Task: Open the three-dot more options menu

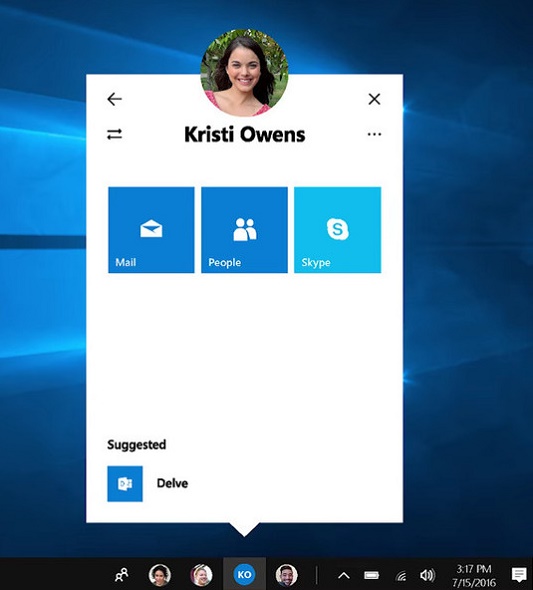Action: [374, 134]
